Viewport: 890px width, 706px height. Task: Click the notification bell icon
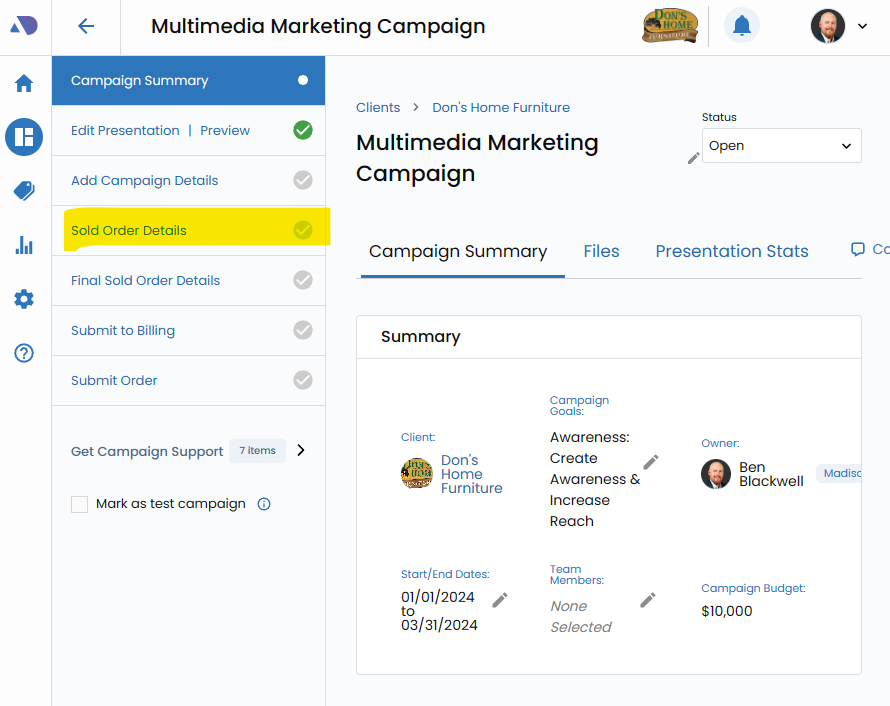point(741,26)
